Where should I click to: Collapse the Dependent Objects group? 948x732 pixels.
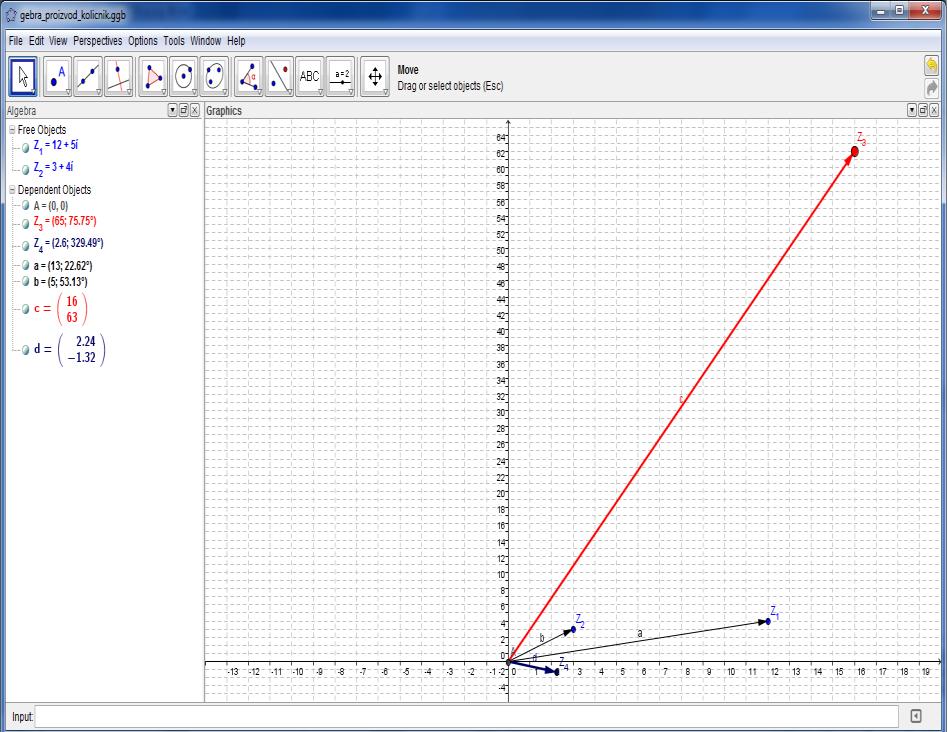(11, 189)
